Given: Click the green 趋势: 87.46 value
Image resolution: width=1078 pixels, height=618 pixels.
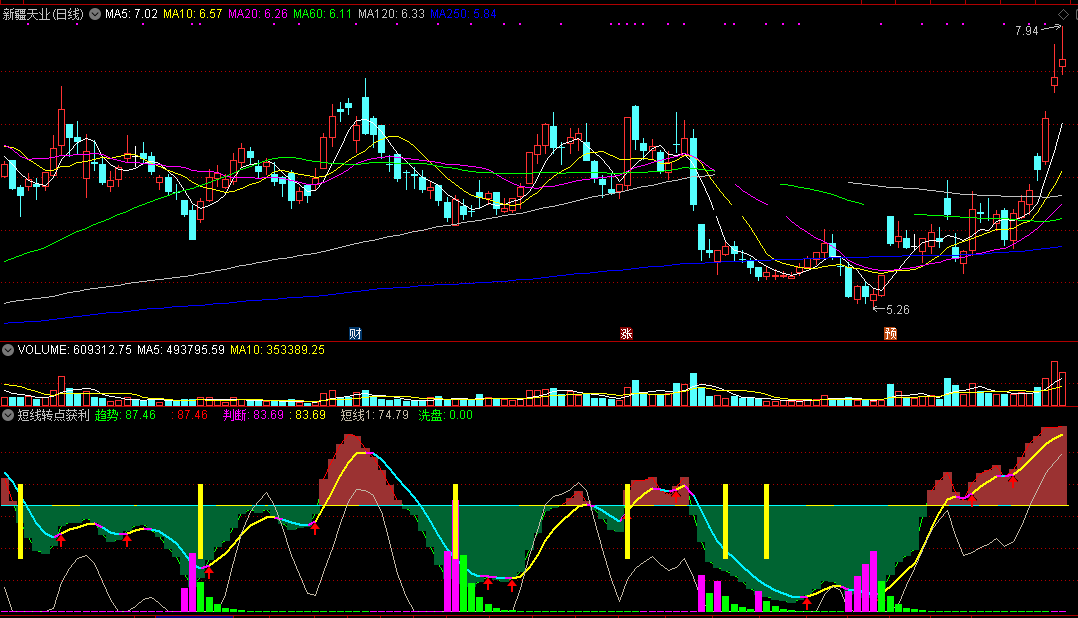Looking at the screenshot, I should [x=125, y=415].
